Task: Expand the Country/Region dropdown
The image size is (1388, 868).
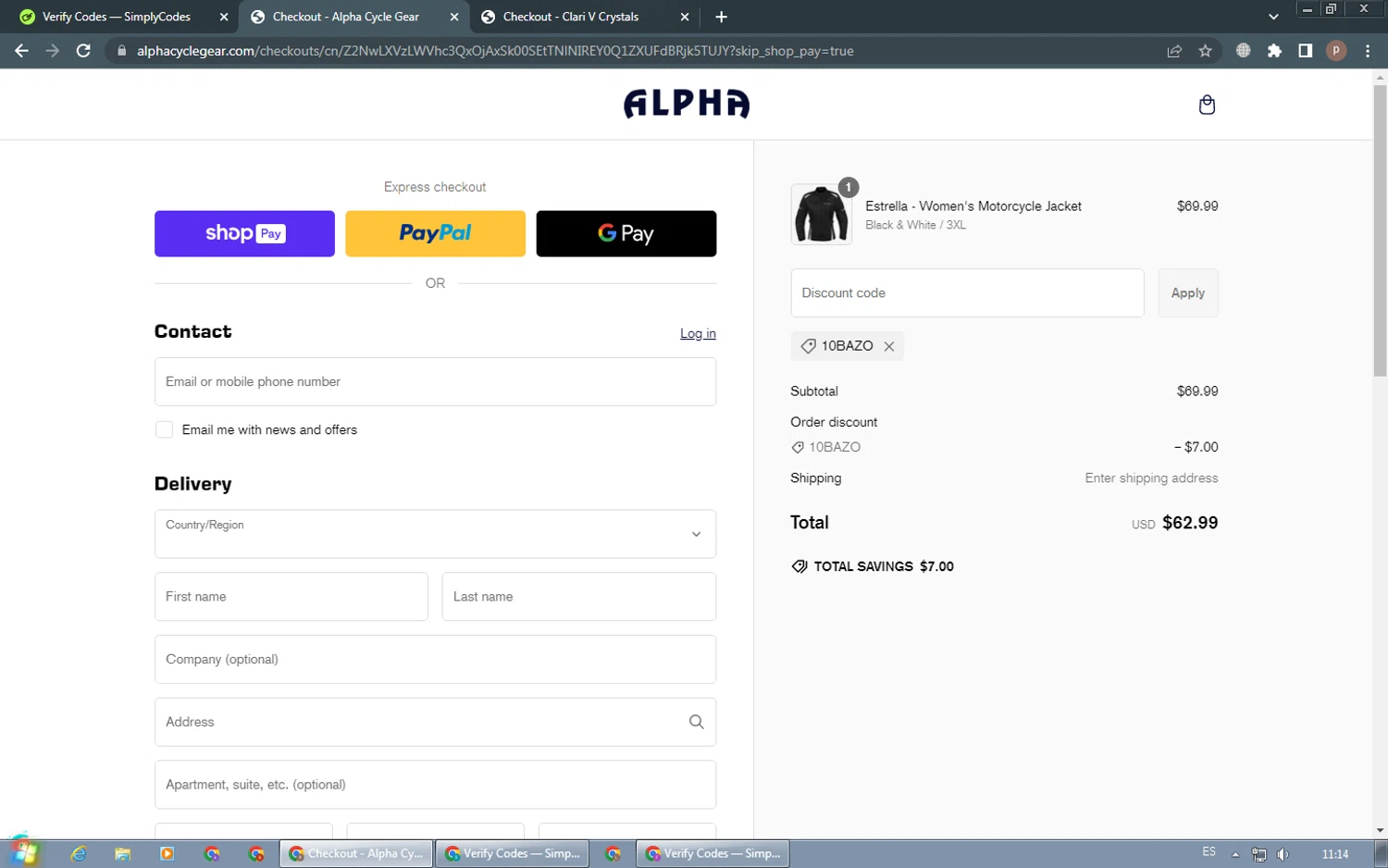Action: [x=435, y=534]
